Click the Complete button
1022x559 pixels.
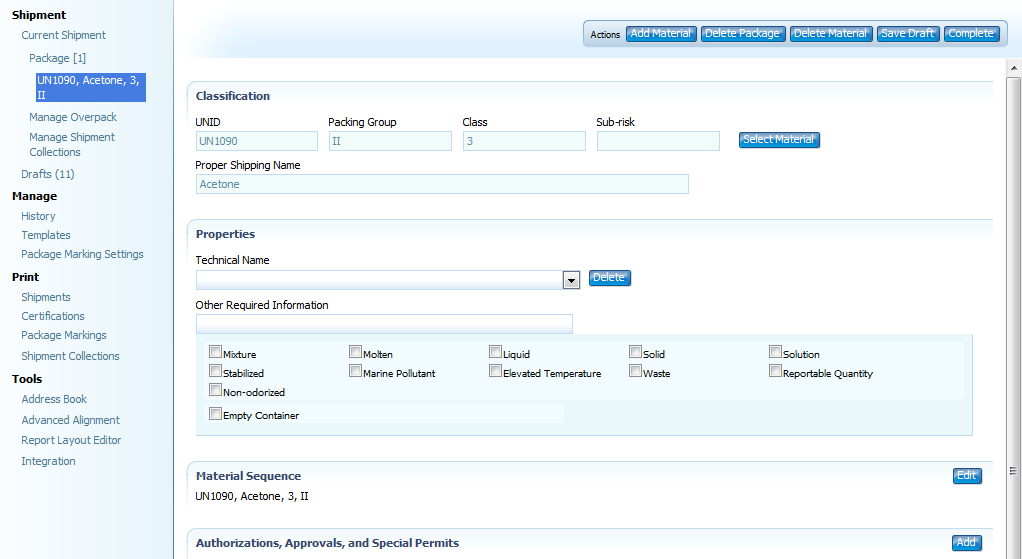point(971,34)
